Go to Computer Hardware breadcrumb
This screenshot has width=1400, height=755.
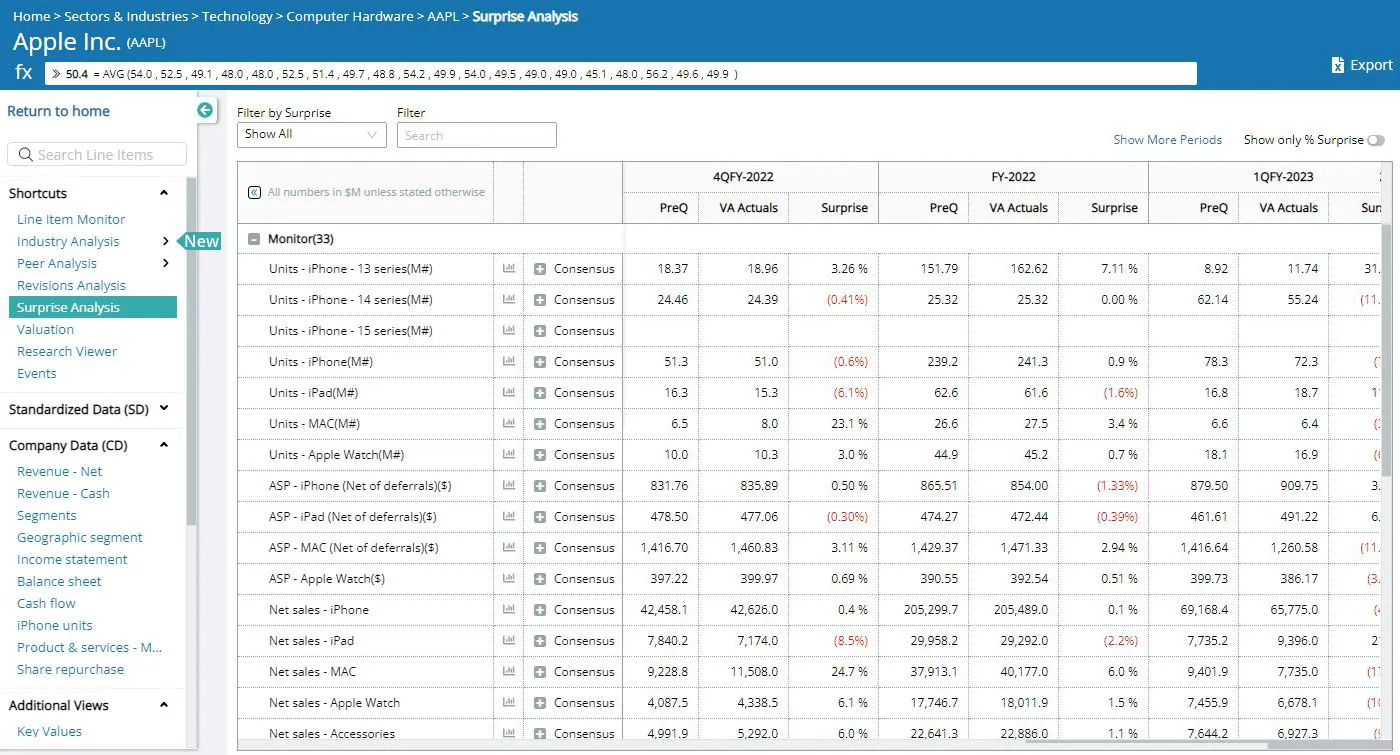pyautogui.click(x=349, y=16)
